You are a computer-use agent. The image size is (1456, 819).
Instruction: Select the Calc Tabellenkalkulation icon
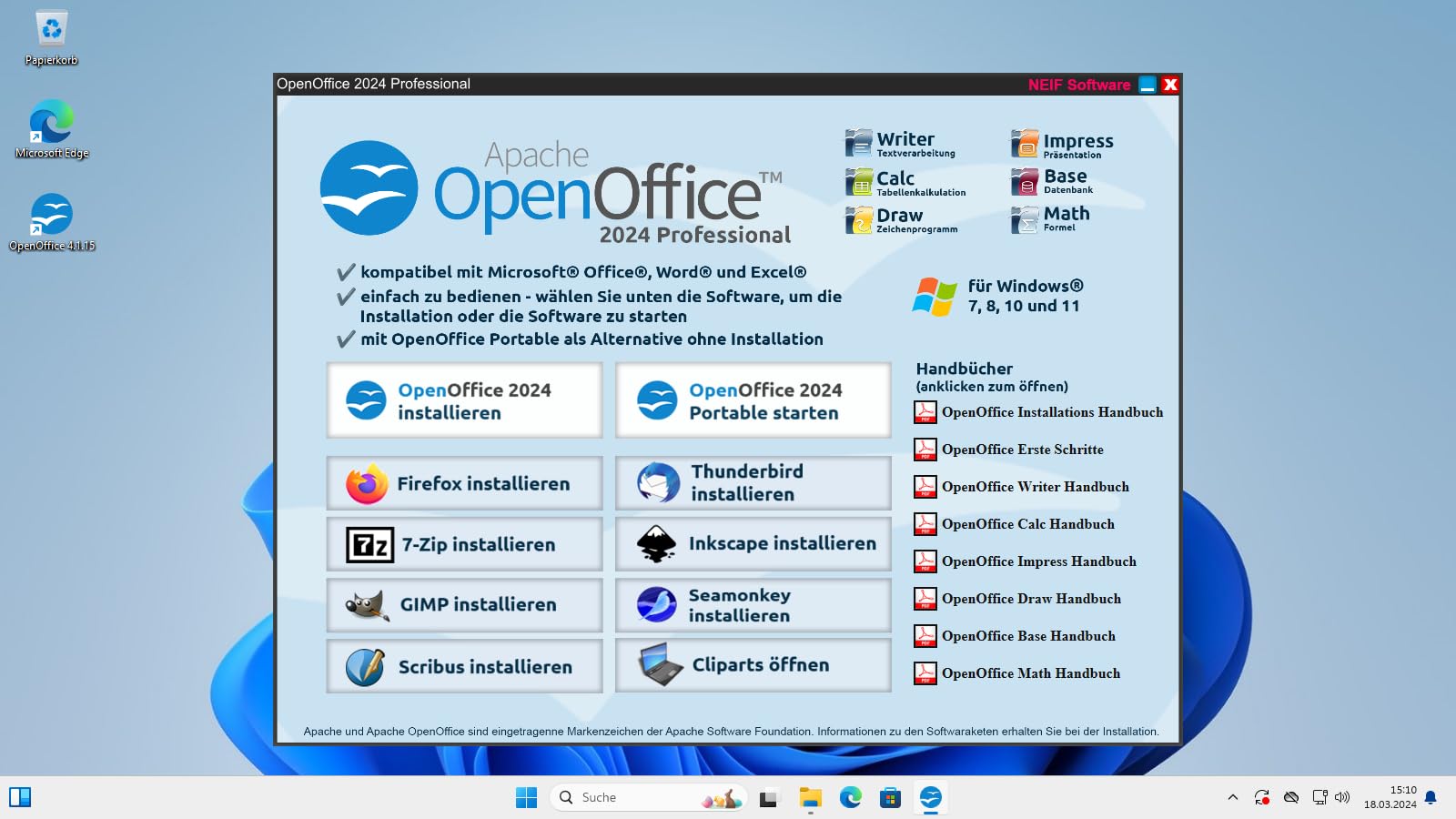858,182
